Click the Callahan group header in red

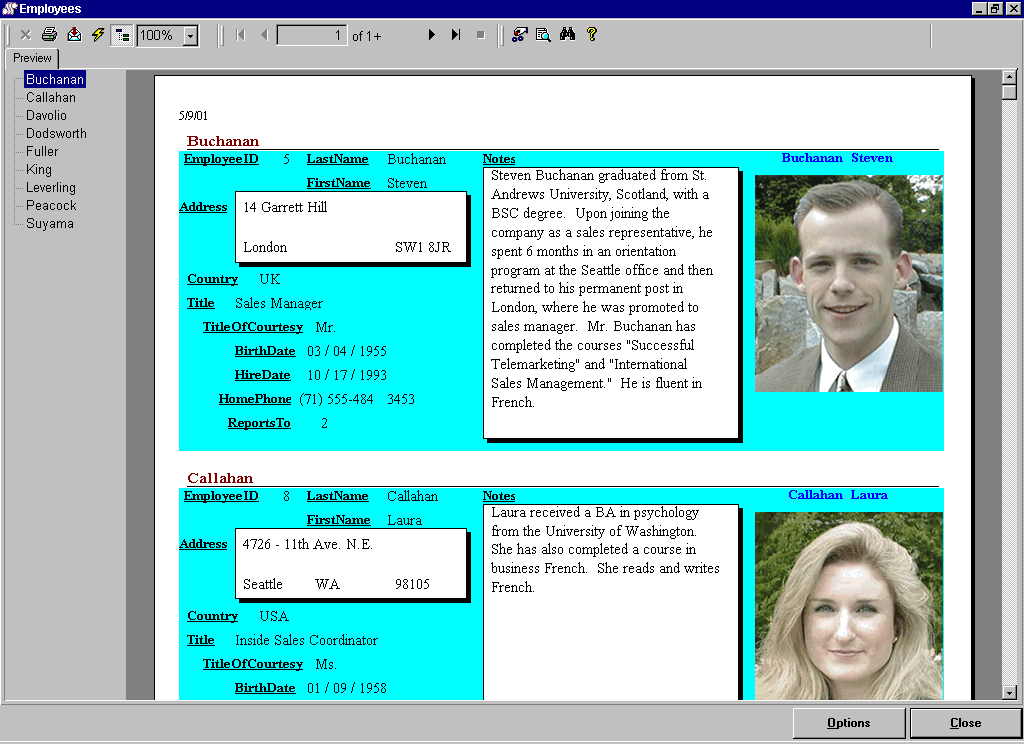tap(220, 478)
